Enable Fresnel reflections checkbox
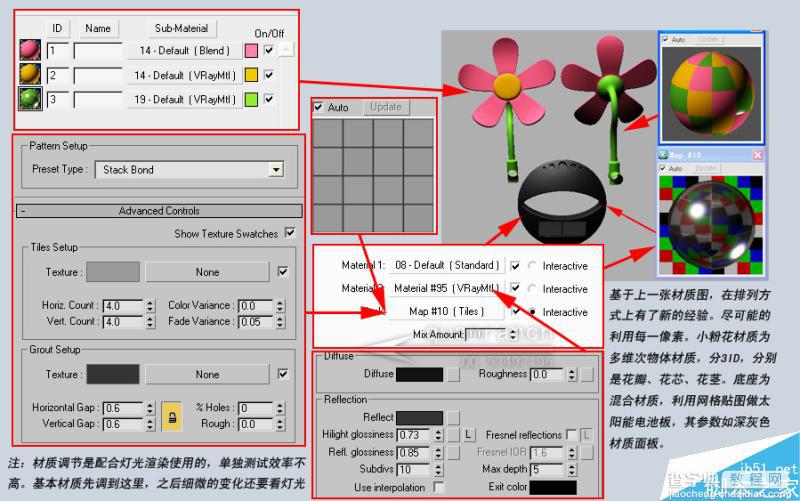The width and height of the screenshot is (800, 501). 571,435
